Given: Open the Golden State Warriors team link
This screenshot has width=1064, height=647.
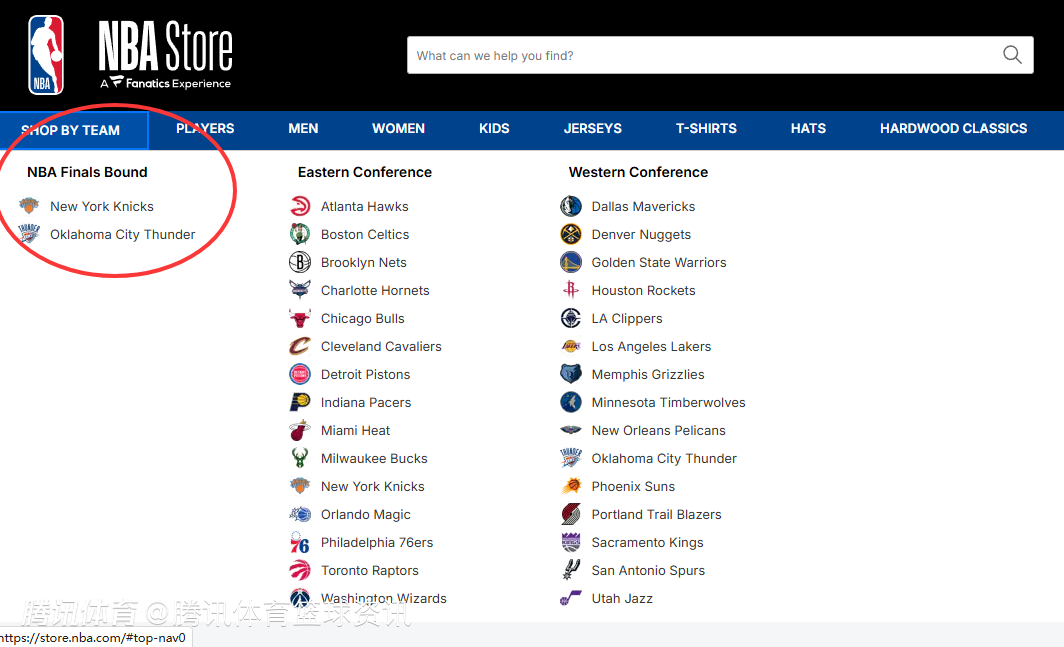Looking at the screenshot, I should pyautogui.click(x=659, y=263).
